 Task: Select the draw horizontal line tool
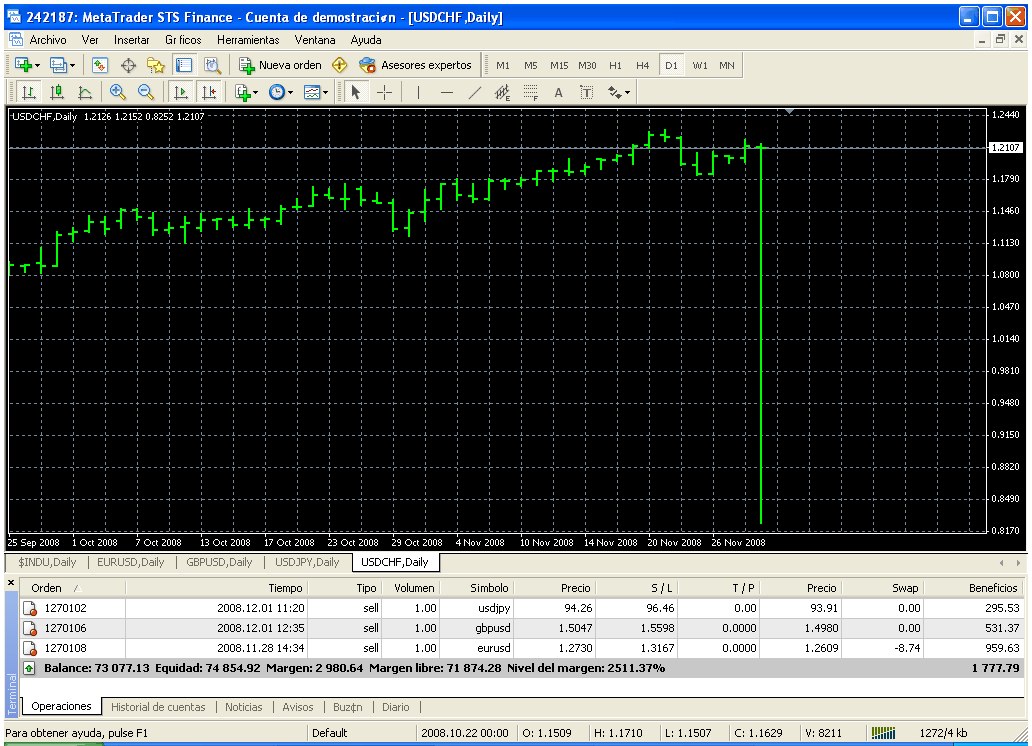tap(447, 92)
